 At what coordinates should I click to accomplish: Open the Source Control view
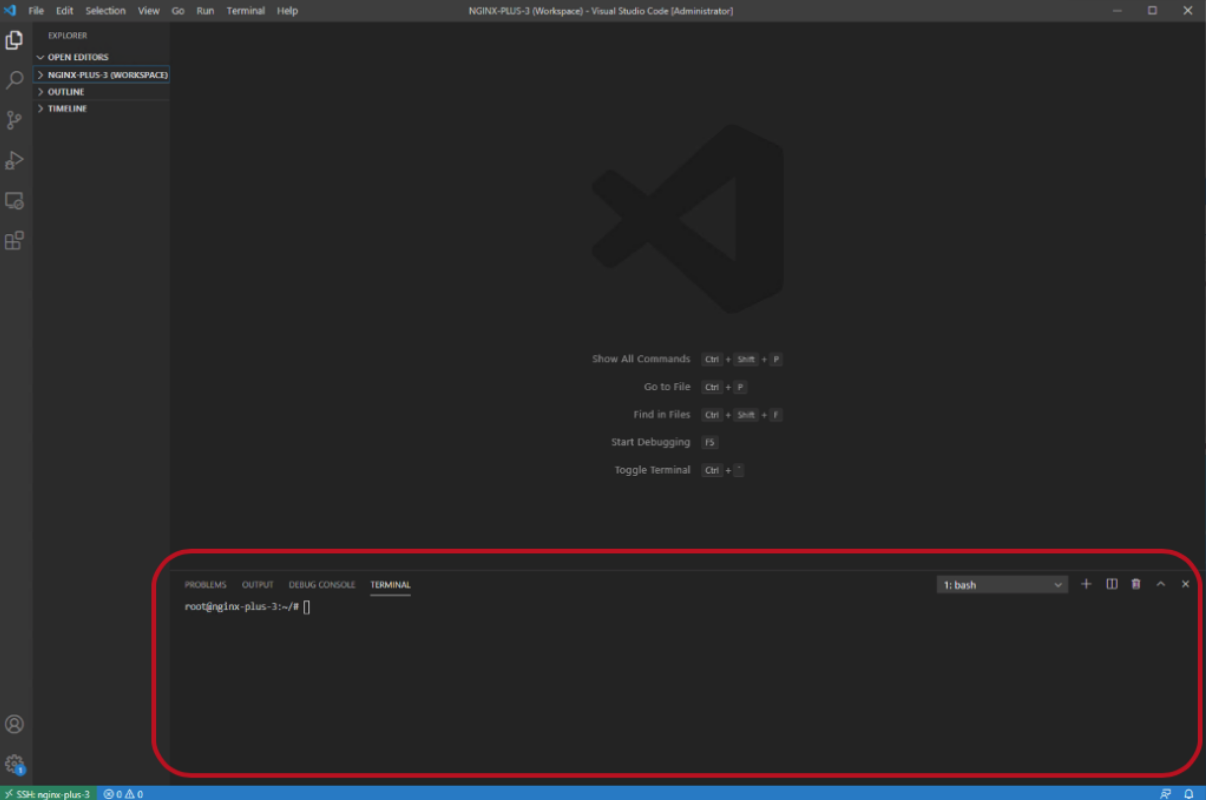coord(14,120)
